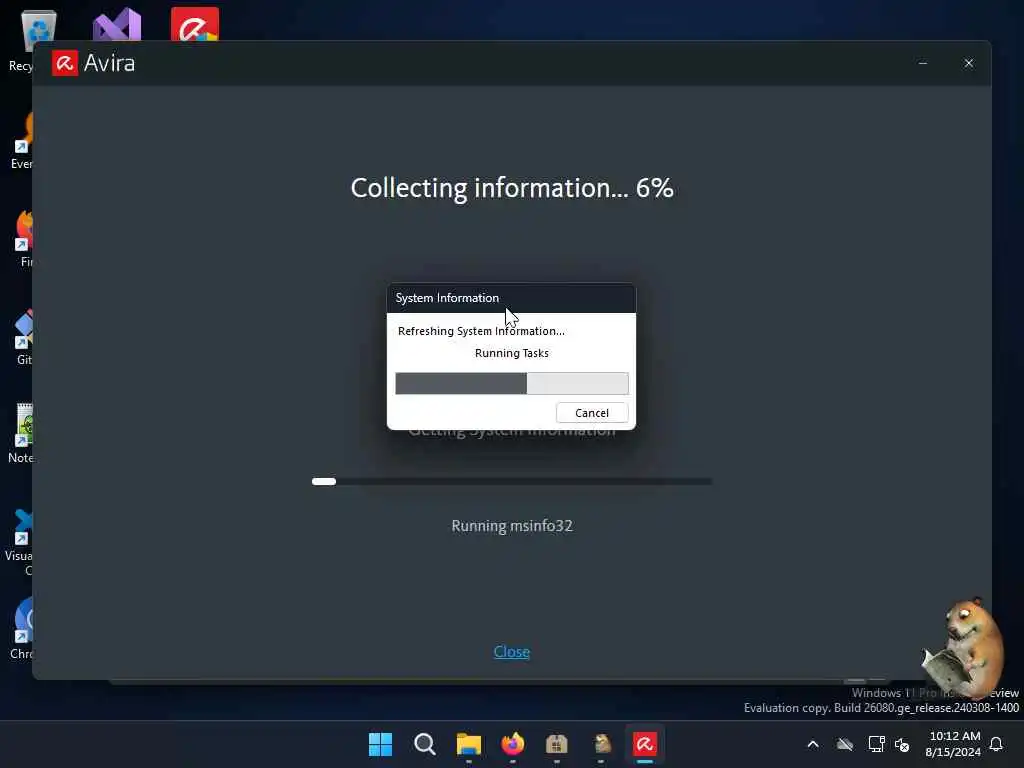Screen dimensions: 1024x768
Task: Select the Notepad++ desktop shortcut
Action: 22,434
